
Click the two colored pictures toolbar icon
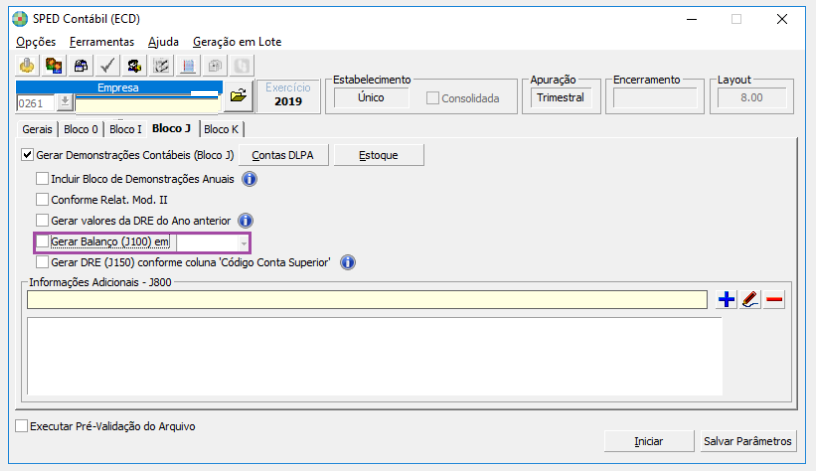tap(54, 66)
